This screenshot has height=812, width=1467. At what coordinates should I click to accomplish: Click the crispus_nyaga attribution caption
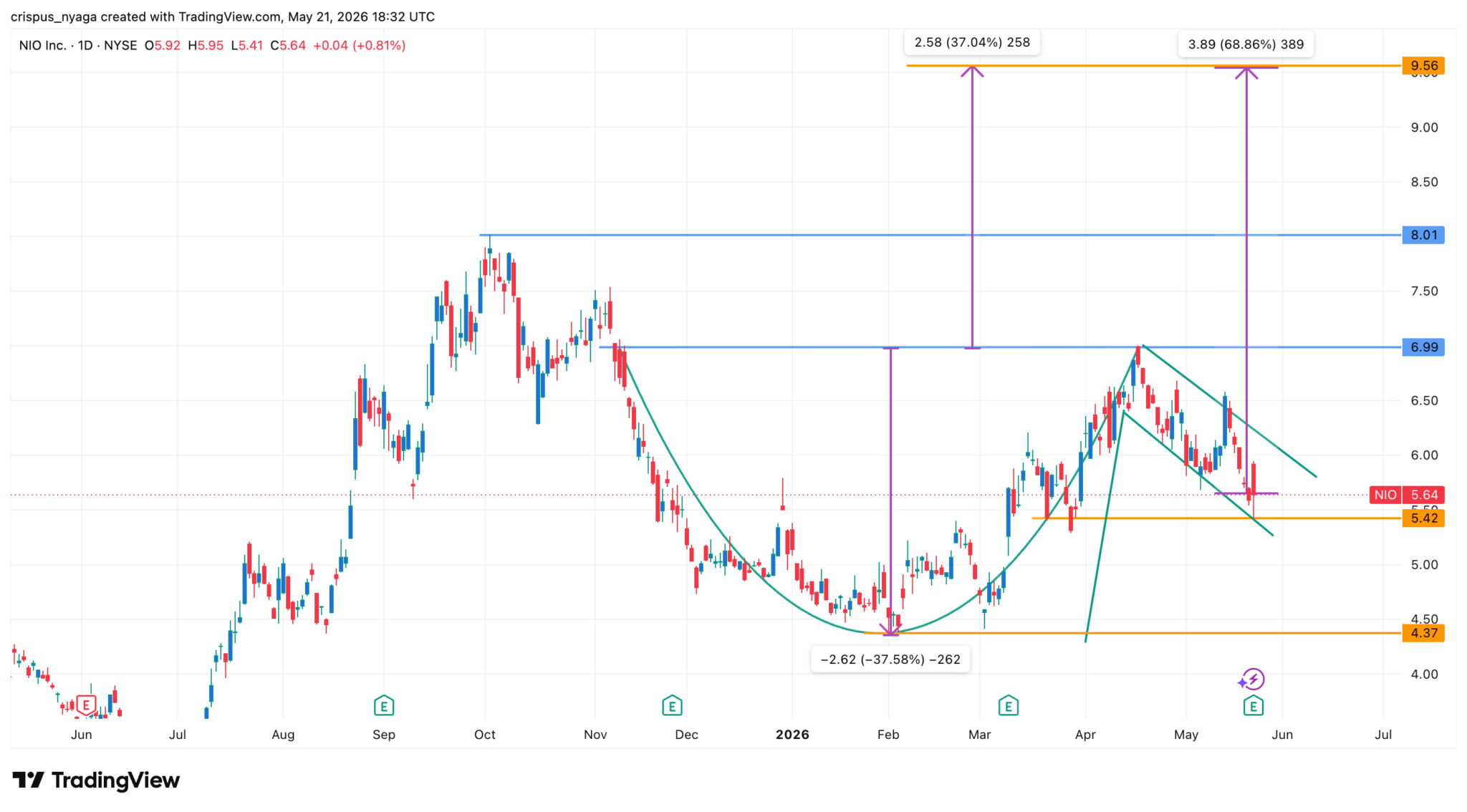point(223,16)
